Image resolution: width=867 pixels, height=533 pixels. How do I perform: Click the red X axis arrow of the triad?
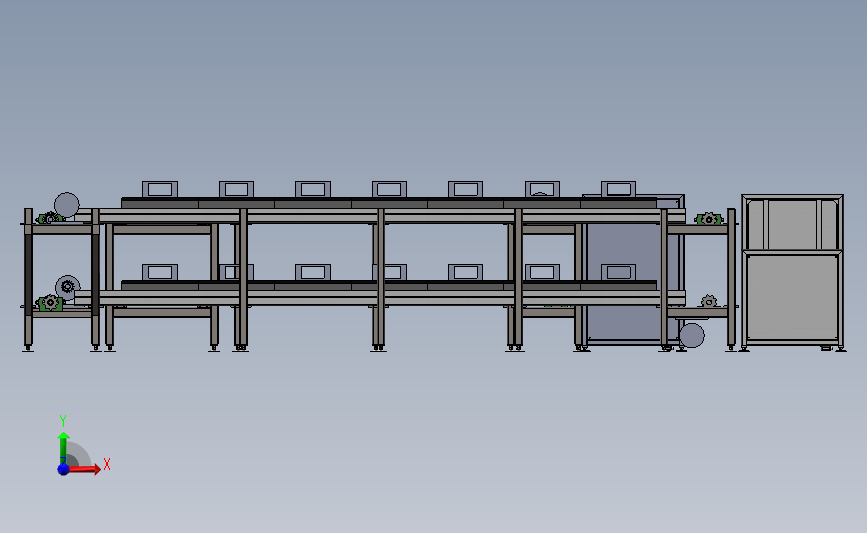pos(83,469)
